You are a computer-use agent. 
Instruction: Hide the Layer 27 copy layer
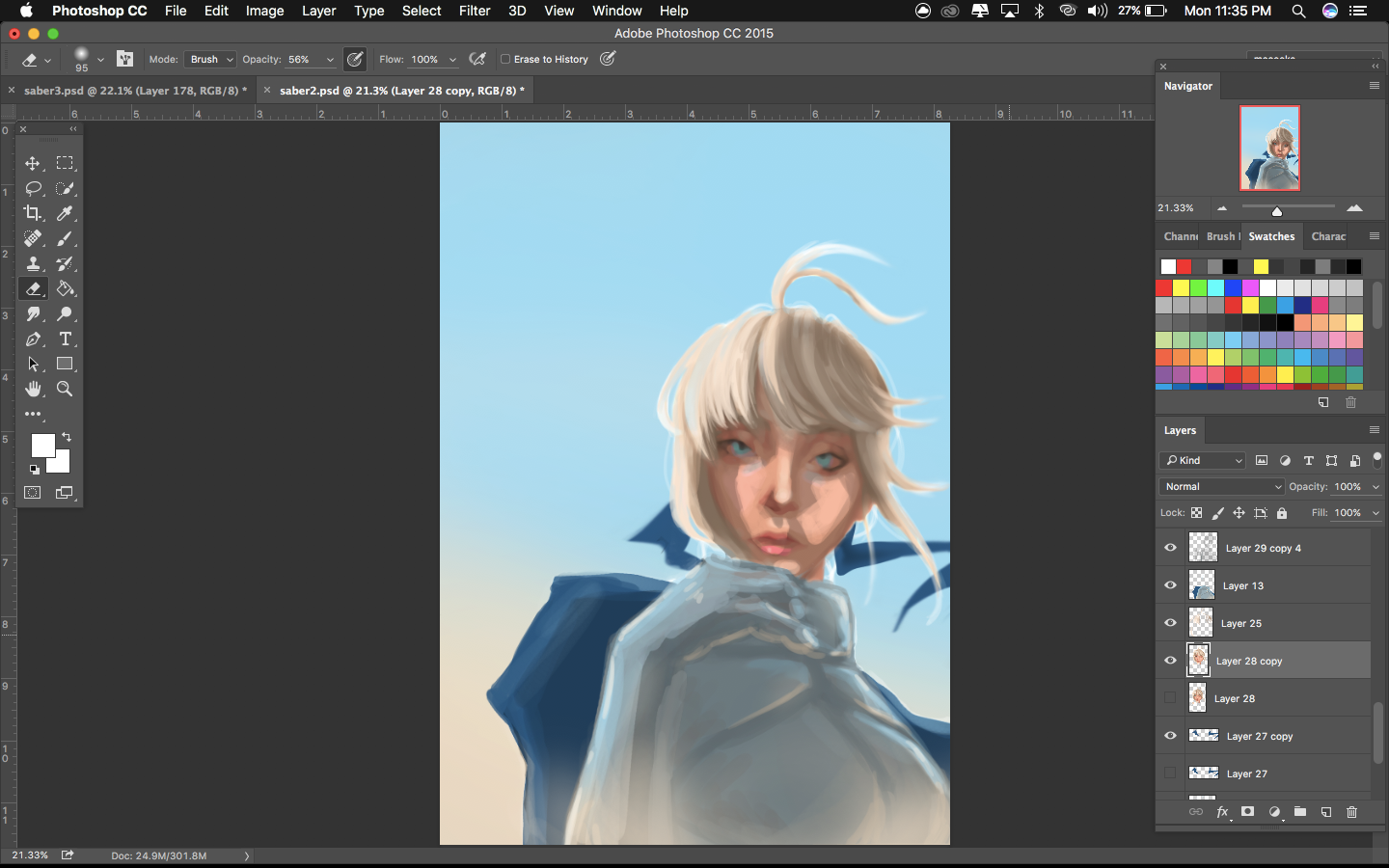coord(1170,736)
